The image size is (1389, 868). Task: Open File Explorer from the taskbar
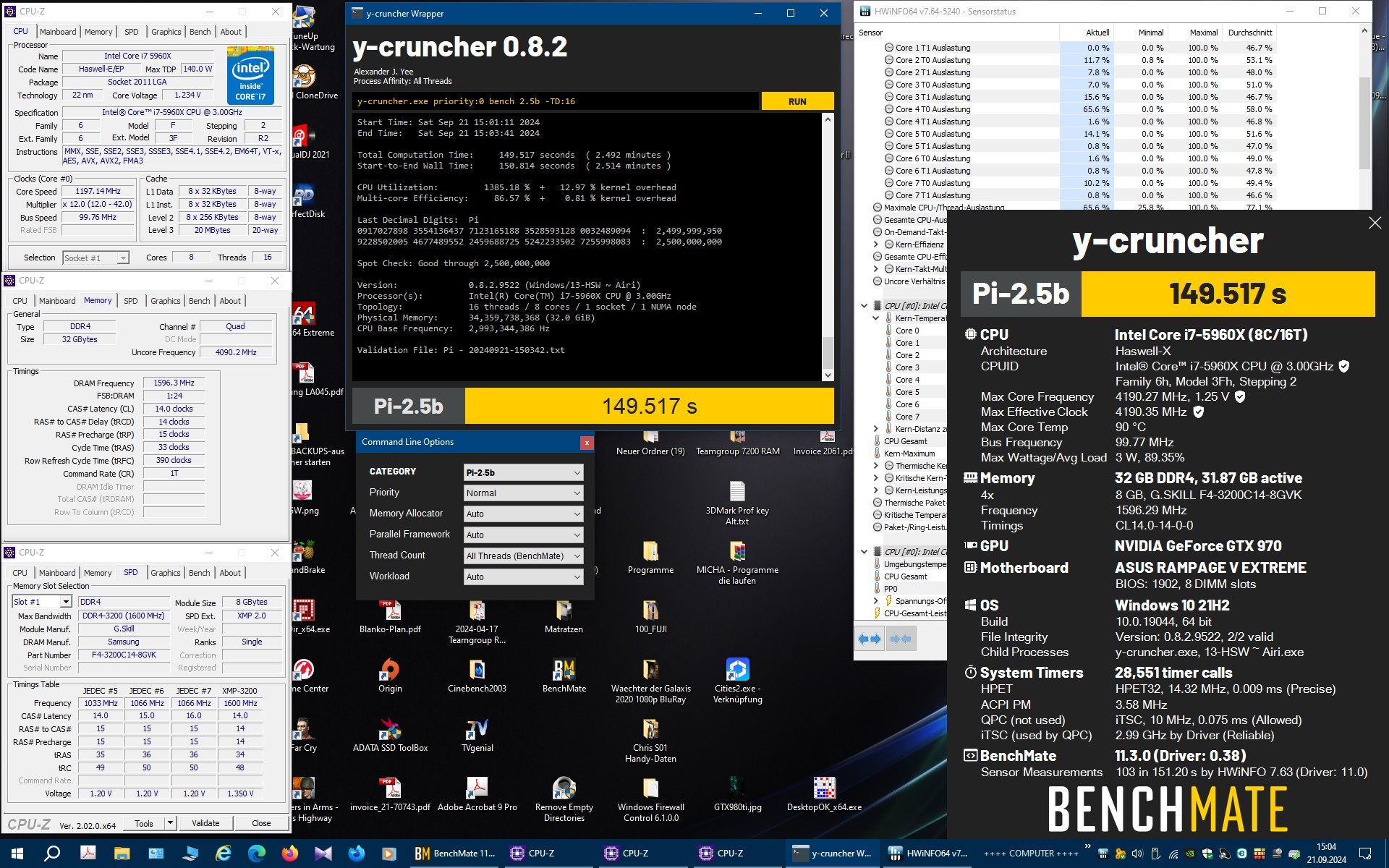(x=122, y=854)
